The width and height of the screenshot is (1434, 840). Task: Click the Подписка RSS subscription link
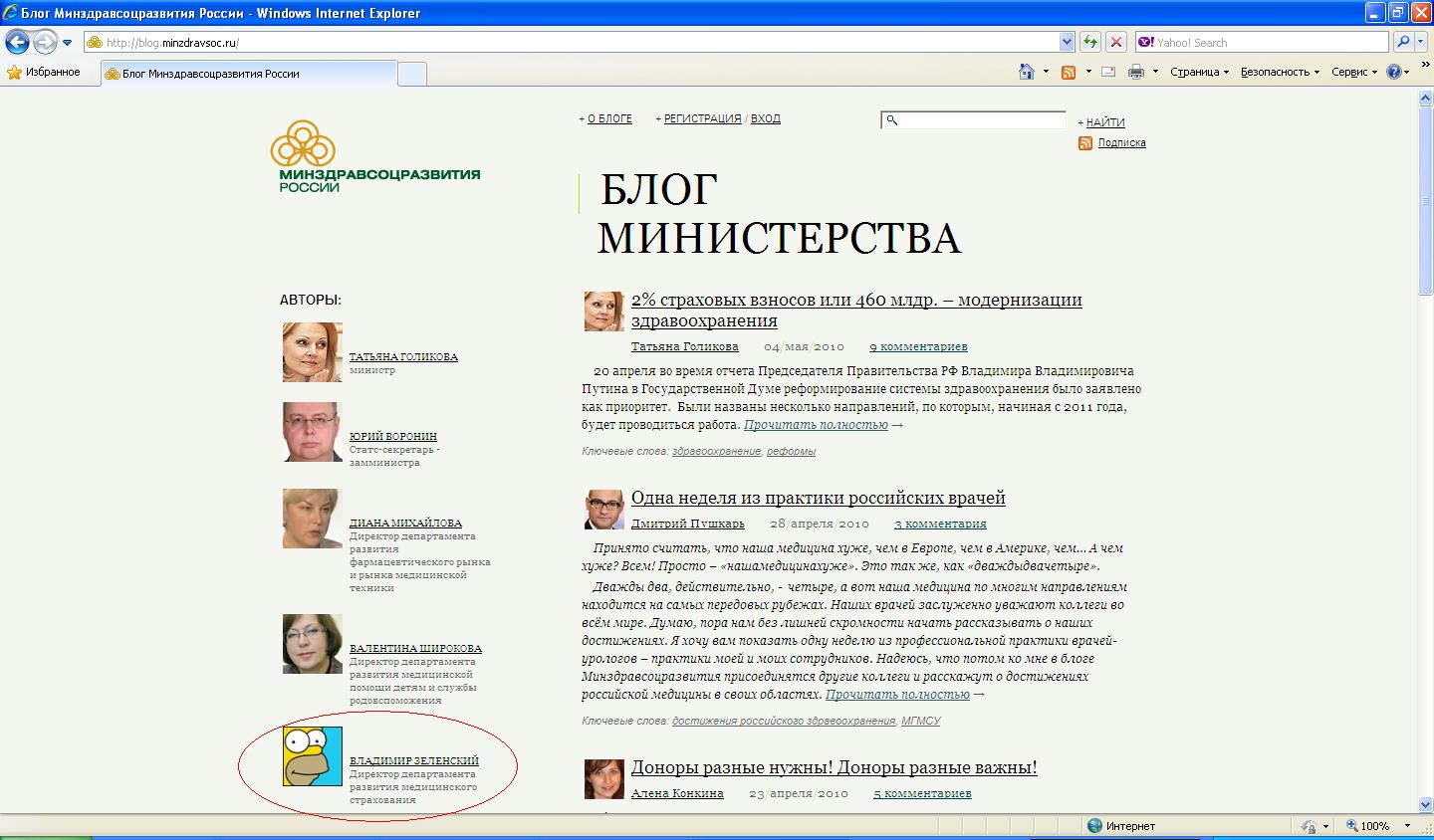tap(1121, 143)
